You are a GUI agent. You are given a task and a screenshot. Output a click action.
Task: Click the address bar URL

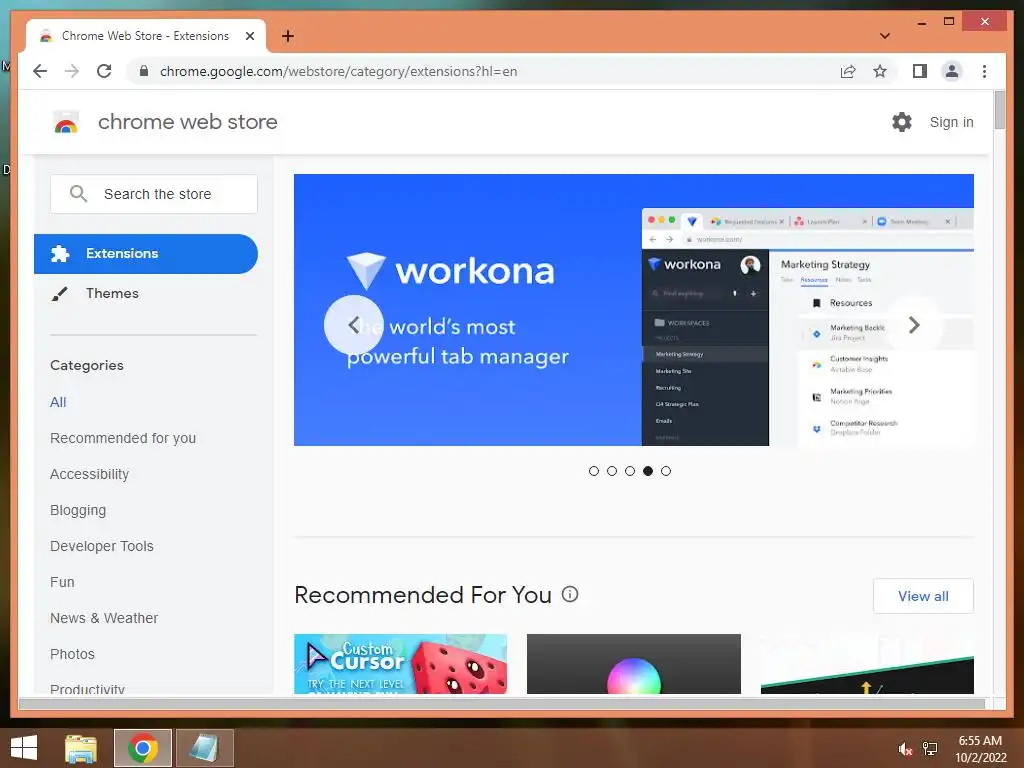pyautogui.click(x=338, y=71)
